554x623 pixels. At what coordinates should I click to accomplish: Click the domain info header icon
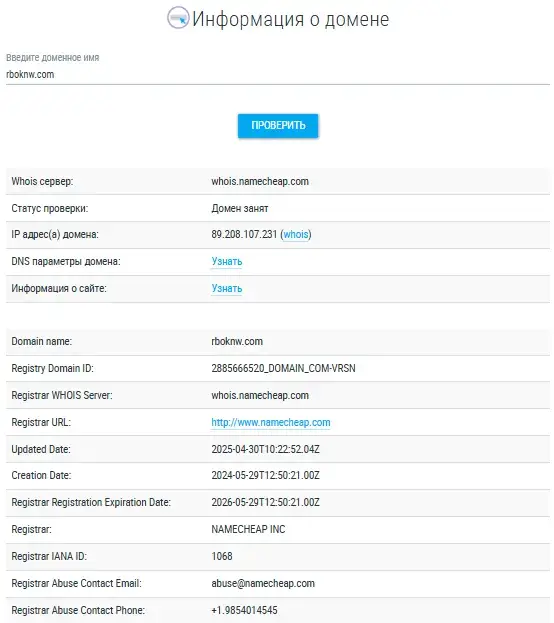click(178, 18)
